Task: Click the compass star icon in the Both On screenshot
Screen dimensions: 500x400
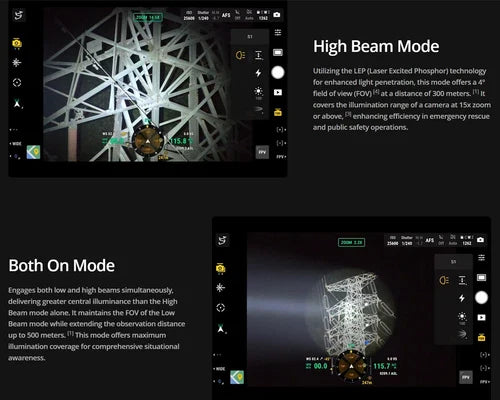Action: tap(220, 288)
